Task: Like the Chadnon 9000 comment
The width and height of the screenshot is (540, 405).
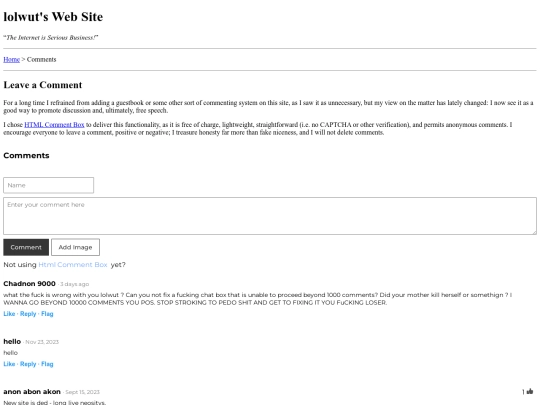Action: 9,314
